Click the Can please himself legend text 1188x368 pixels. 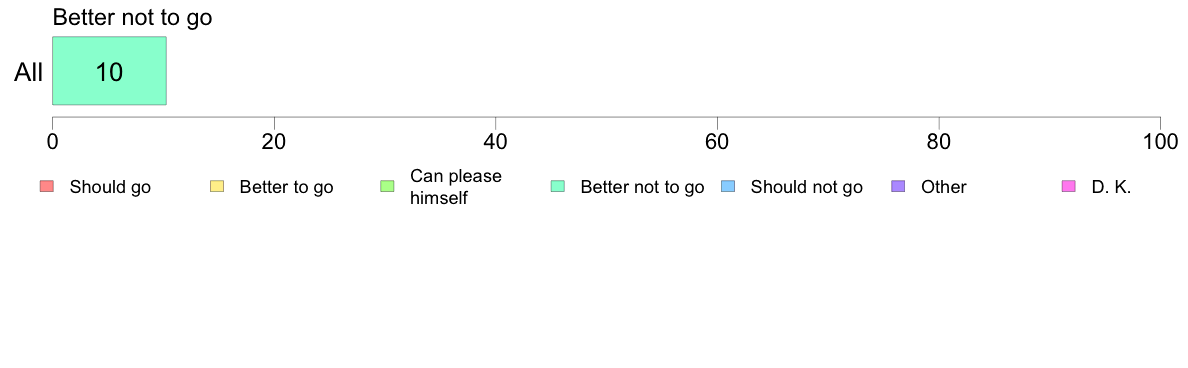point(455,187)
